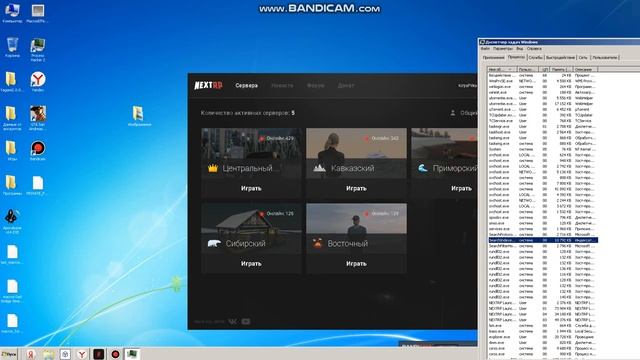Select the winlogon.exe process row
Viewport: 640px width, 360px height.
tap(543, 87)
